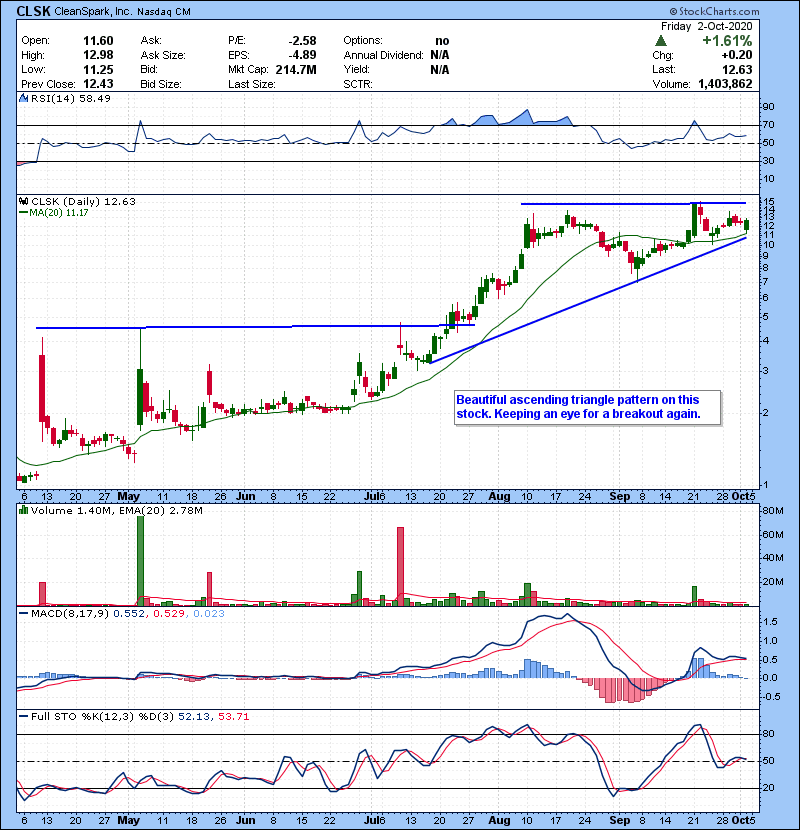
Task: Click the ascending triangle annotation text box
Action: point(588,407)
